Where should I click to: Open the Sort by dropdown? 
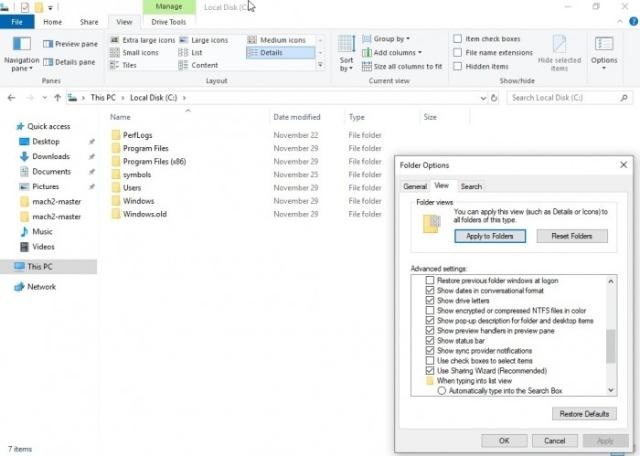[346, 54]
